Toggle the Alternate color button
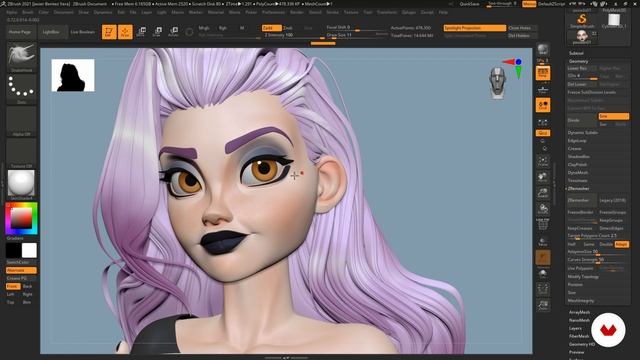640x360 pixels. pyautogui.click(x=21, y=270)
